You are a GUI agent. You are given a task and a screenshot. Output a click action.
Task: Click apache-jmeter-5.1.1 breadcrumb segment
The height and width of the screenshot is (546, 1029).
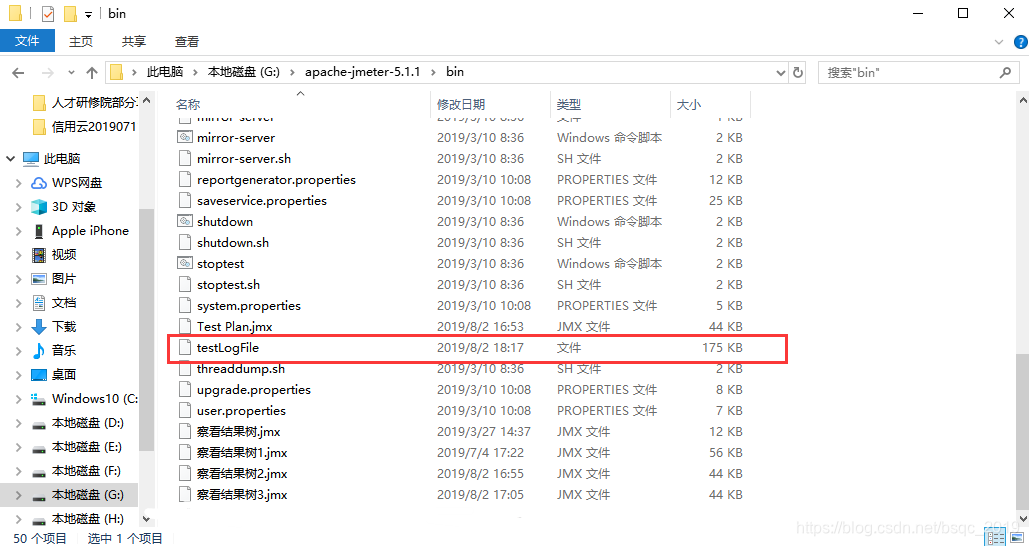coord(362,72)
